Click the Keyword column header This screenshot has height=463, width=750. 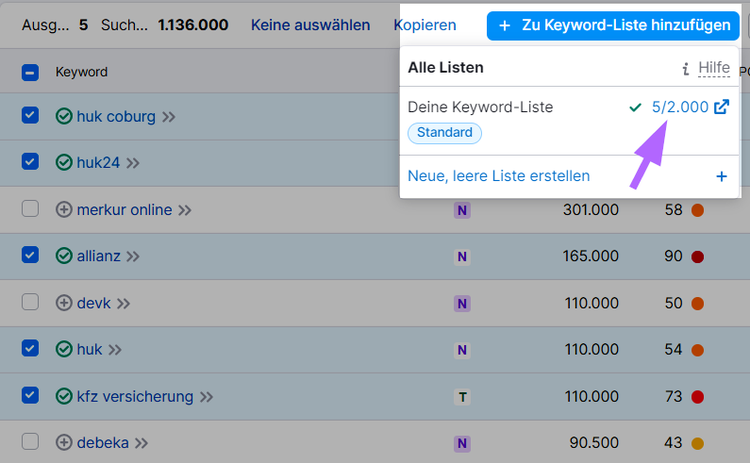tap(81, 72)
